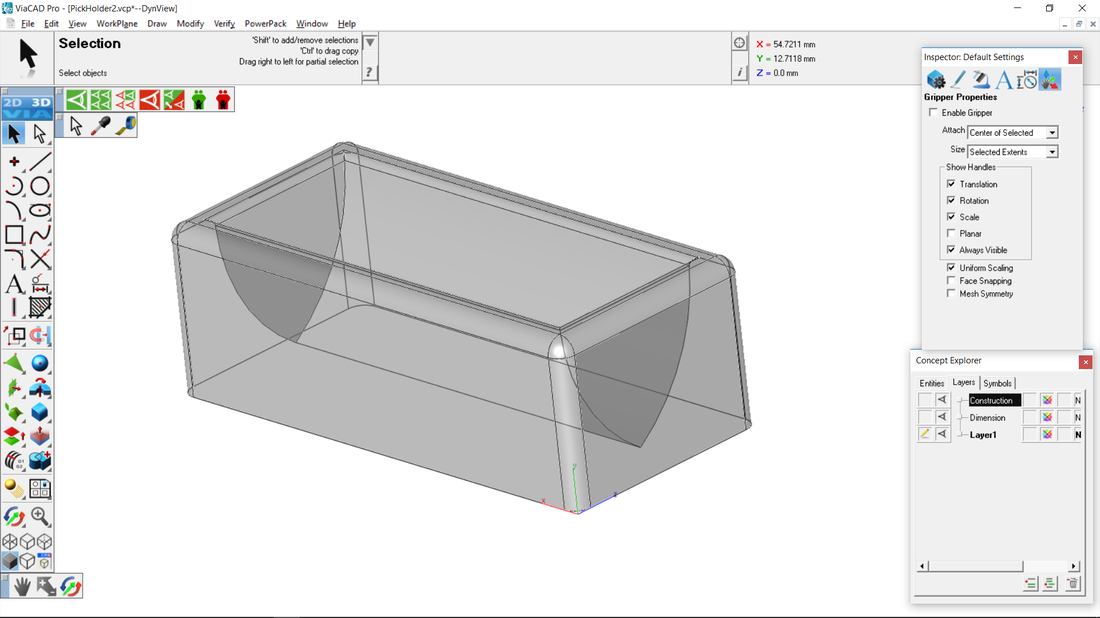The width and height of the screenshot is (1100, 618).
Task: Switch to the Symbols tab
Action: click(997, 383)
